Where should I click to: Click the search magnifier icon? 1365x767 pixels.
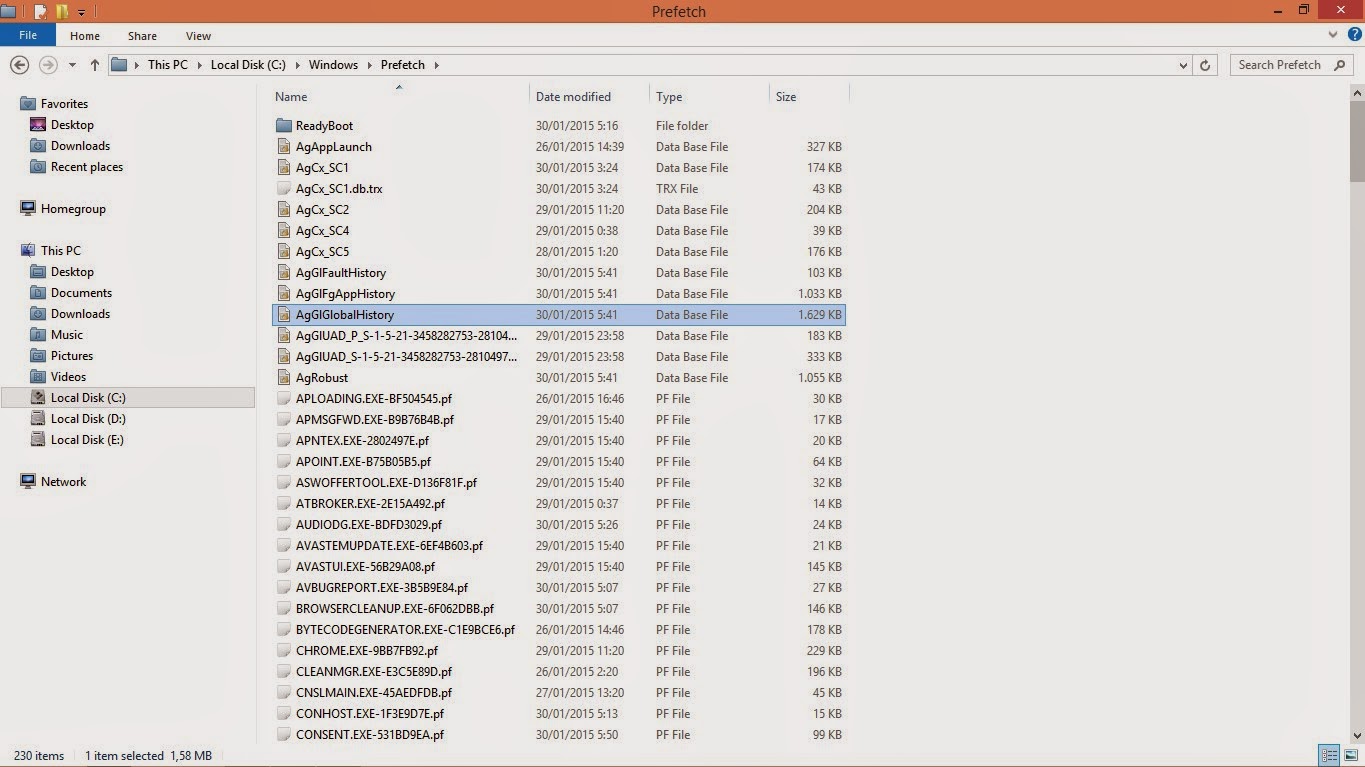click(x=1341, y=65)
